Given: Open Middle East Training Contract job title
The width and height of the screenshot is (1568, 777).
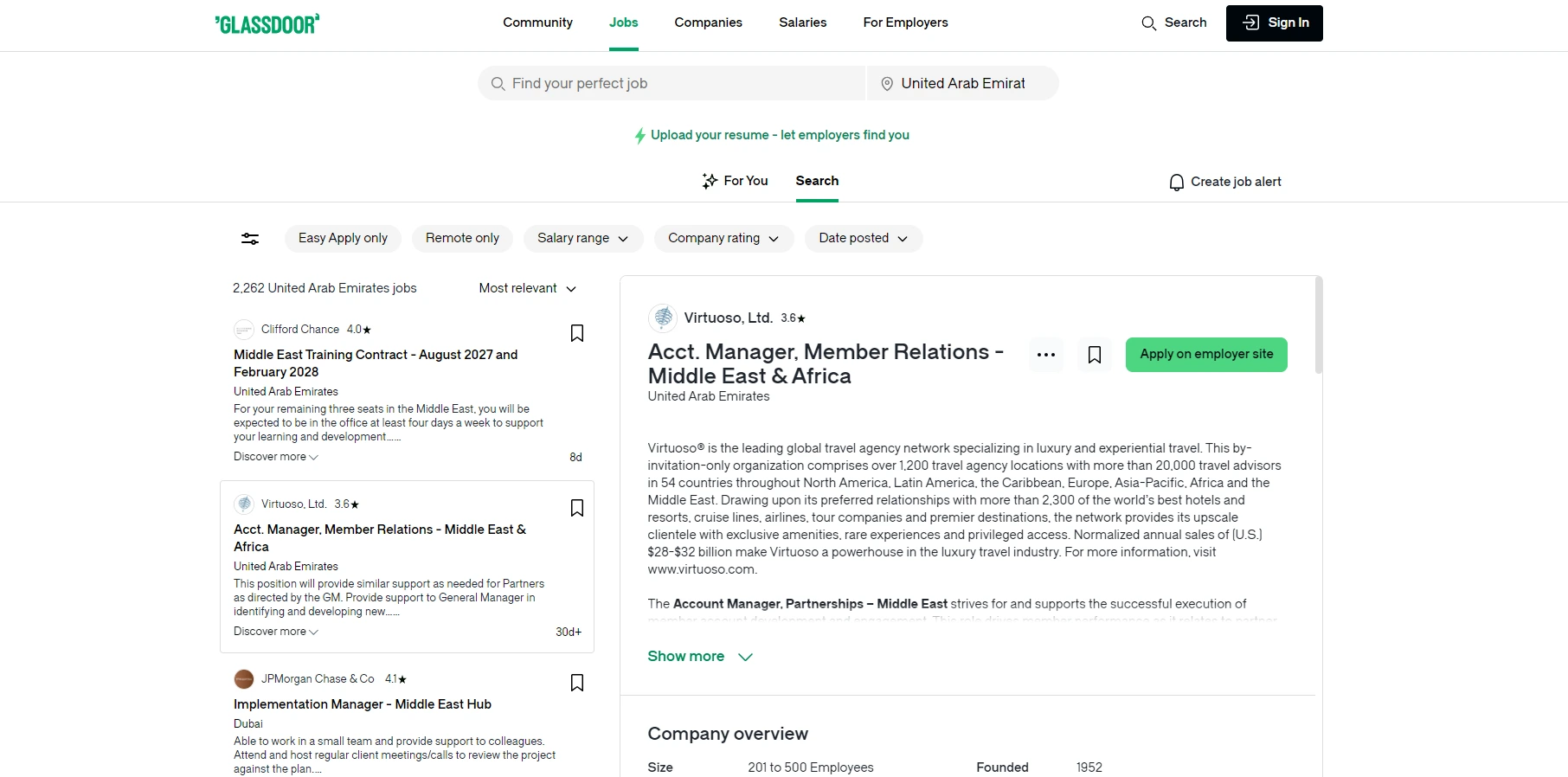Looking at the screenshot, I should tap(376, 363).
